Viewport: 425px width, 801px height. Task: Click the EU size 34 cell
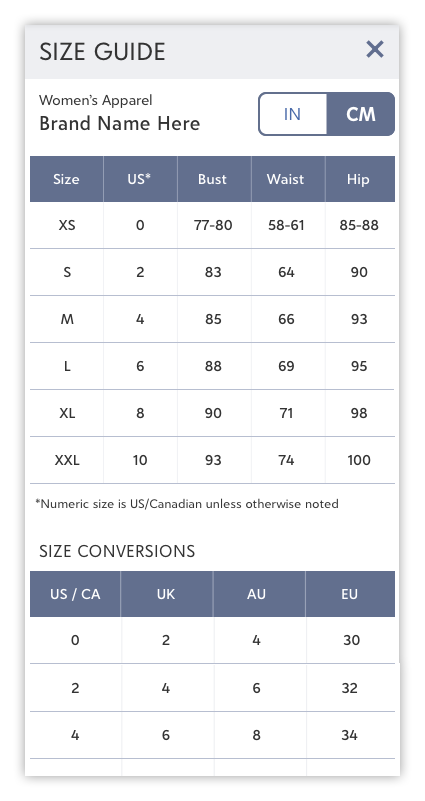tap(350, 735)
